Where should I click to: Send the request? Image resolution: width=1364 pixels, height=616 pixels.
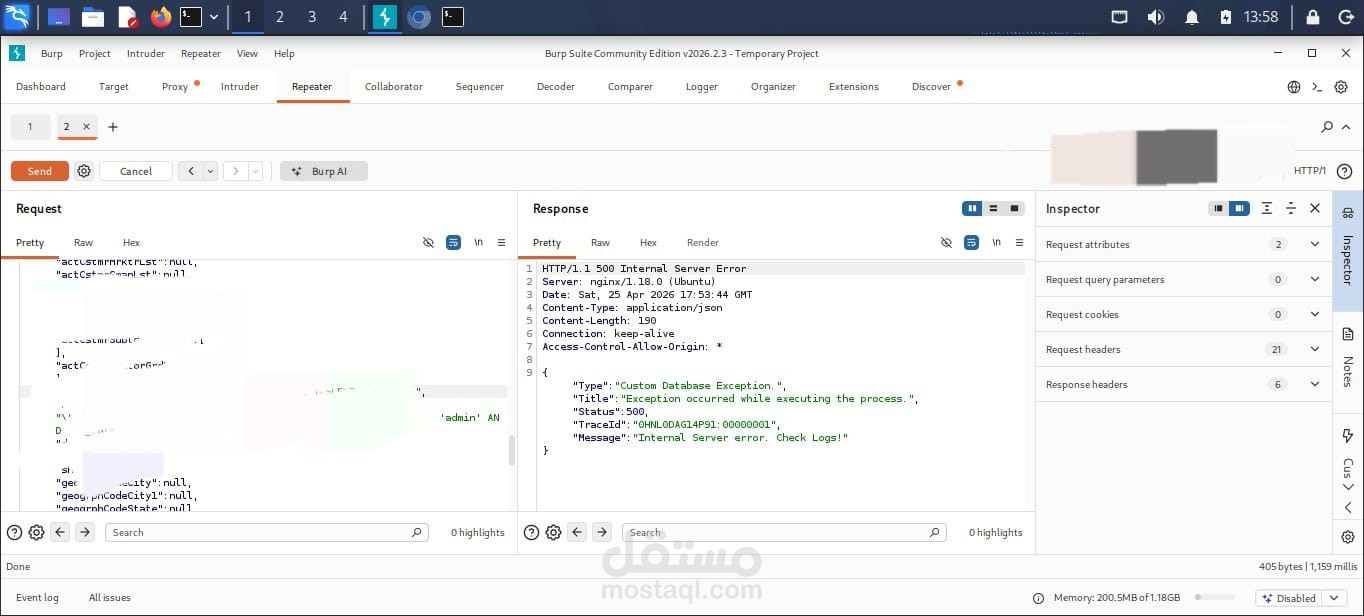[40, 171]
